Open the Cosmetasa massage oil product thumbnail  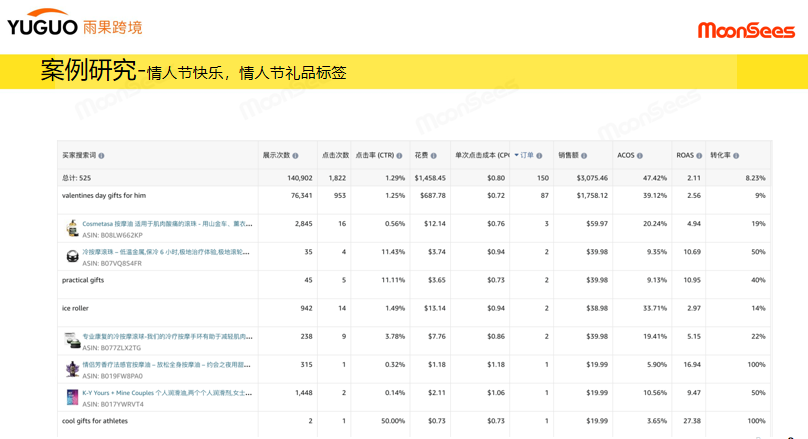click(72, 228)
